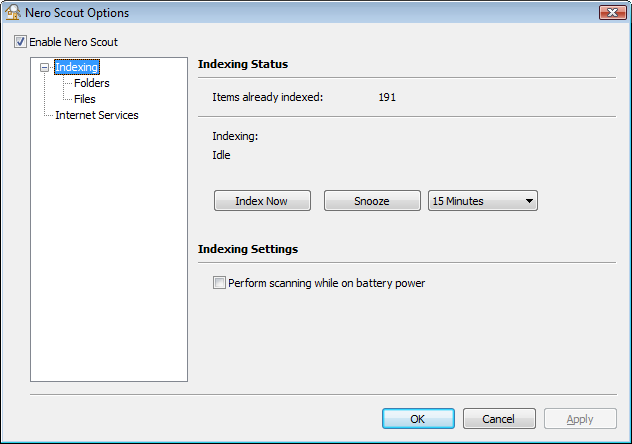
Task: Confirm settings with OK
Action: pos(418,419)
